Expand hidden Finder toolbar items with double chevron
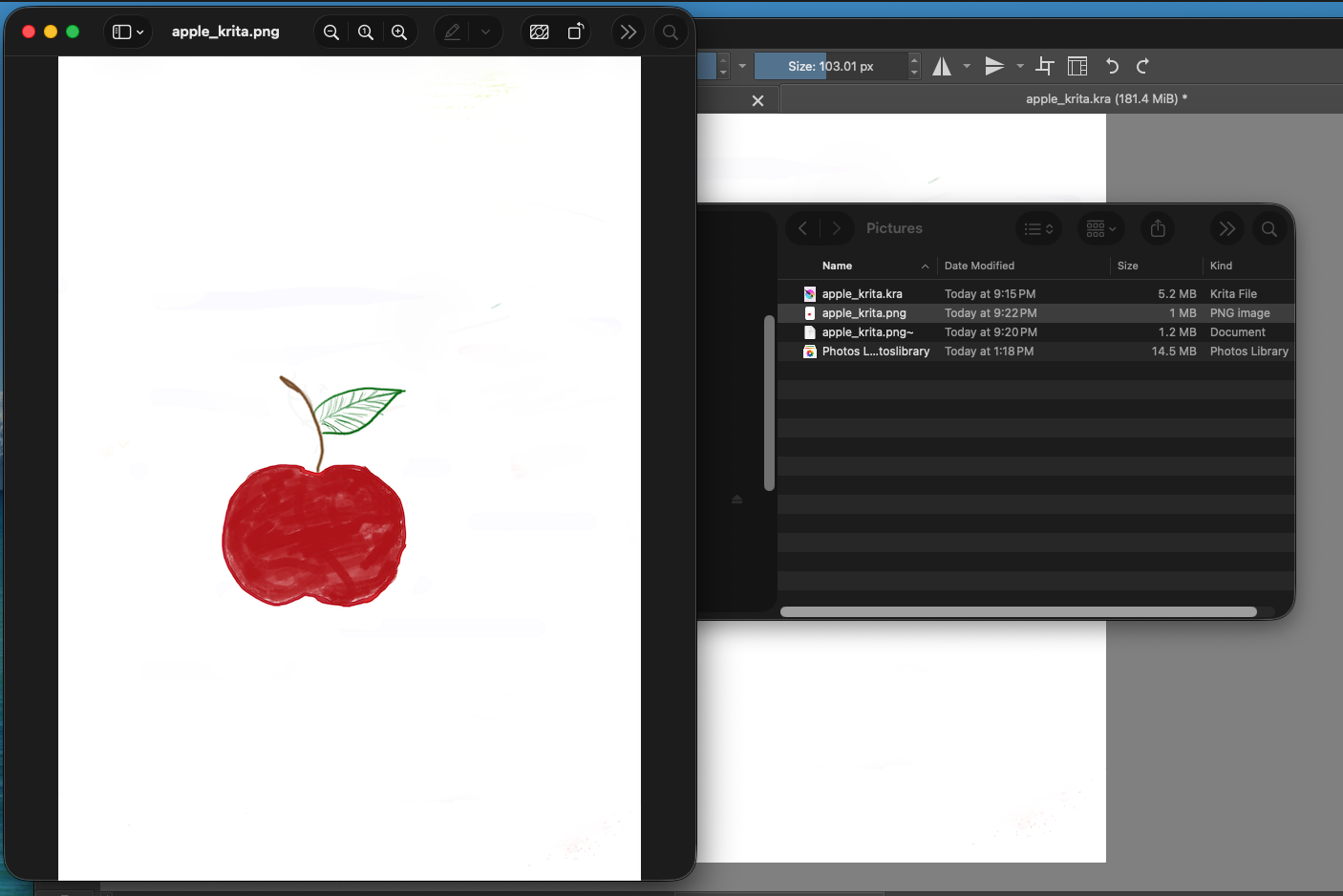This screenshot has width=1343, height=896. (x=1227, y=228)
